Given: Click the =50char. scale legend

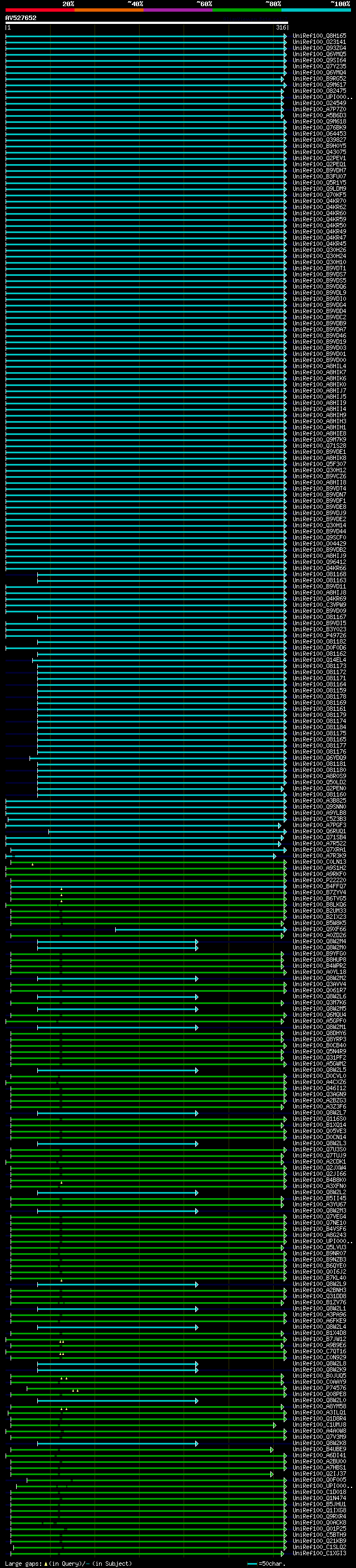Looking at the screenshot, I should [266, 1564].
